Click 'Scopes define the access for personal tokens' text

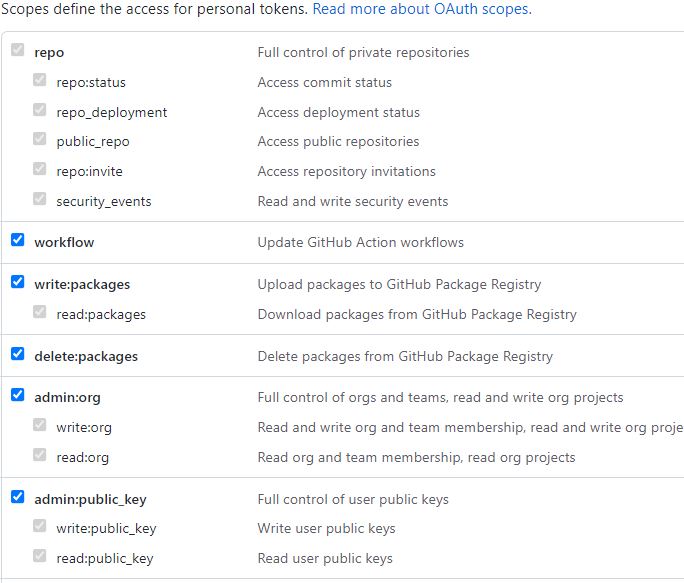pos(155,9)
